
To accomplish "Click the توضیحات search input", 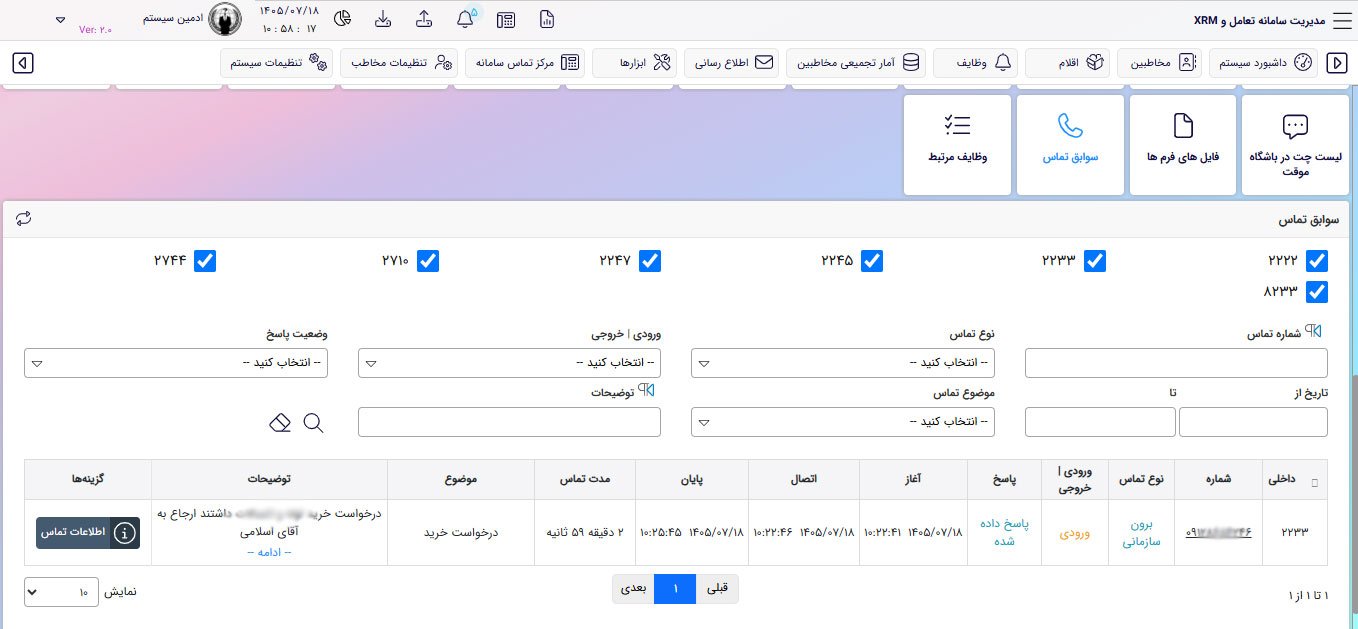I will point(509,422).
